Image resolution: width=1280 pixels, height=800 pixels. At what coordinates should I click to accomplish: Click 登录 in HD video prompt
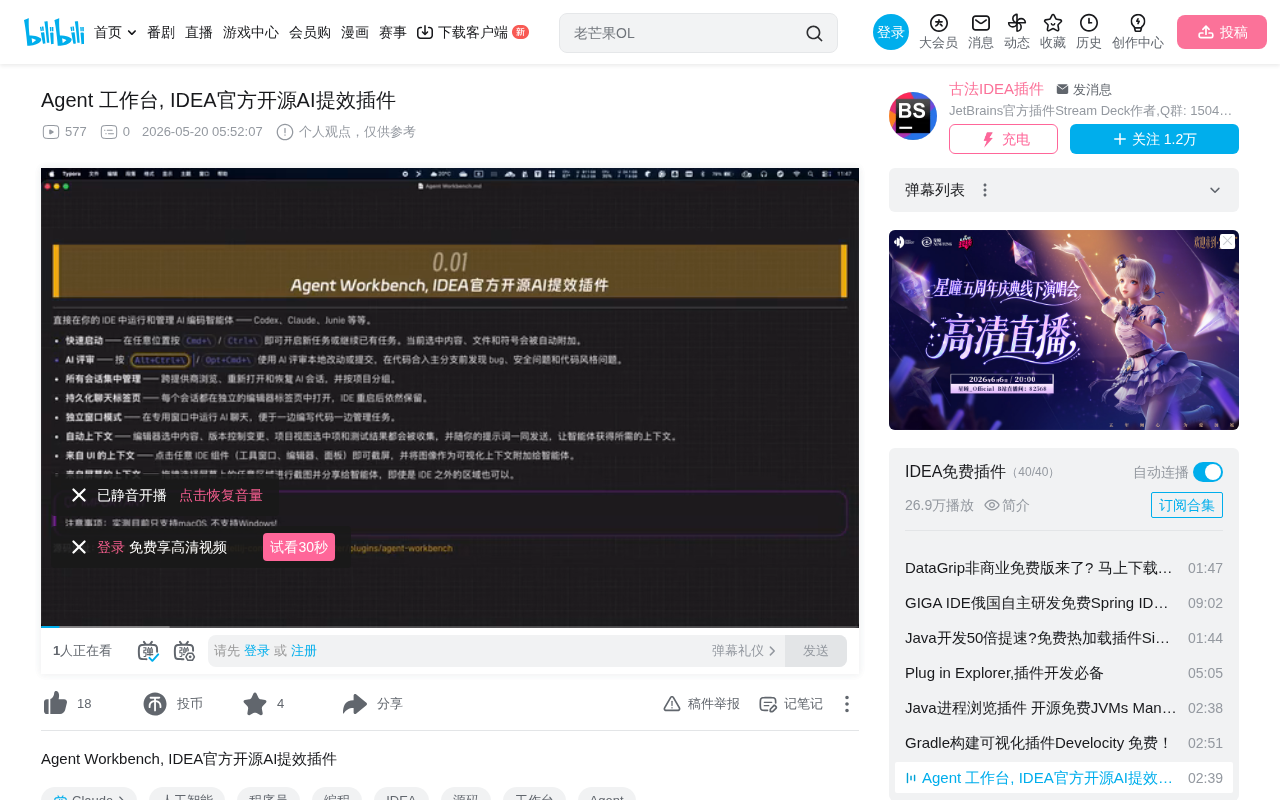pos(111,547)
